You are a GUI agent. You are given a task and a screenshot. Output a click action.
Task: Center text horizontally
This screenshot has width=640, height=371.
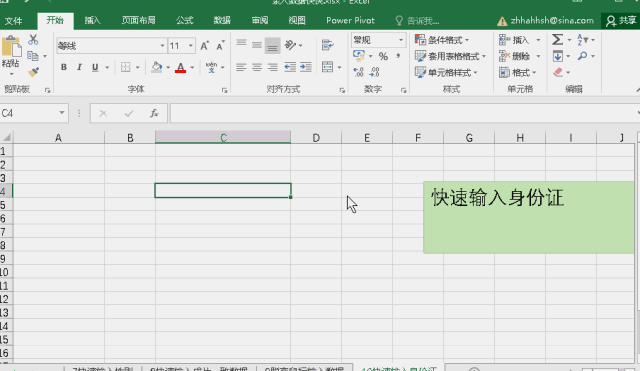tap(257, 67)
